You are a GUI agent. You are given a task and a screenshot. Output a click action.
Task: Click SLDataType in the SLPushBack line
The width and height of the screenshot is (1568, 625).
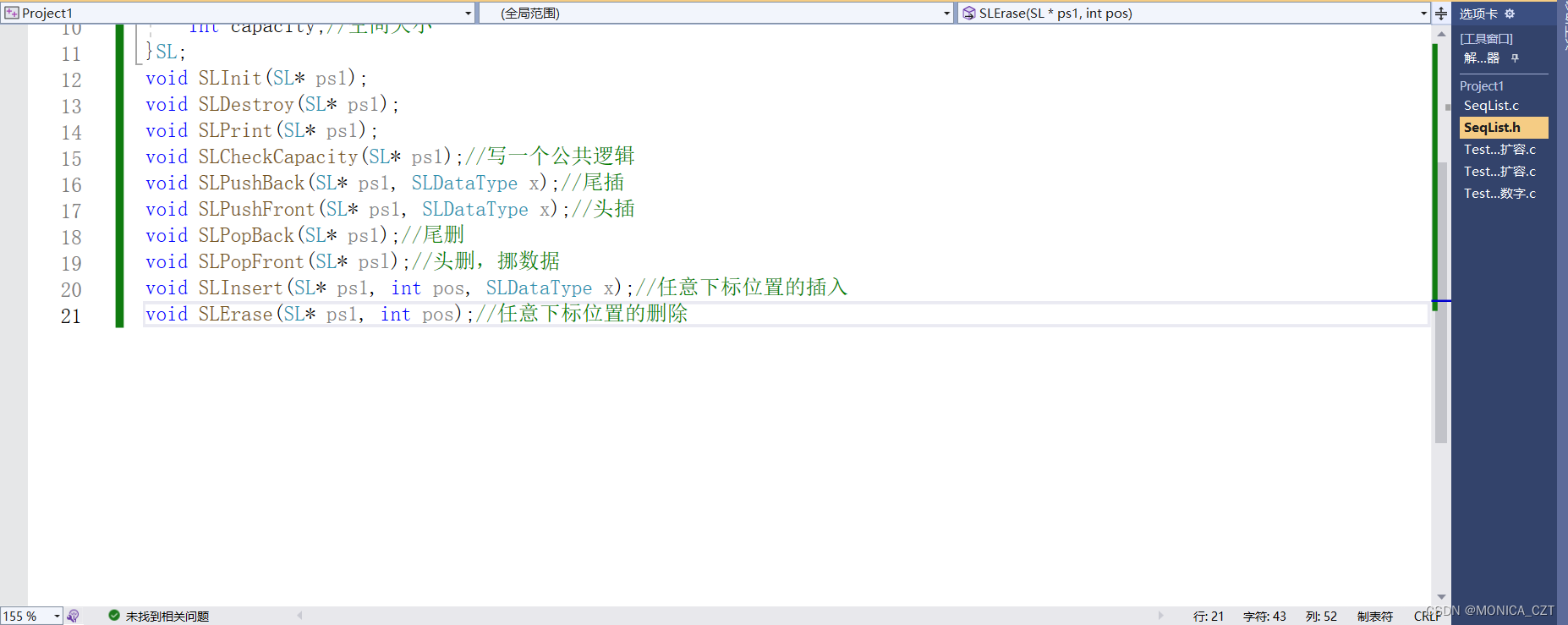[x=464, y=184]
